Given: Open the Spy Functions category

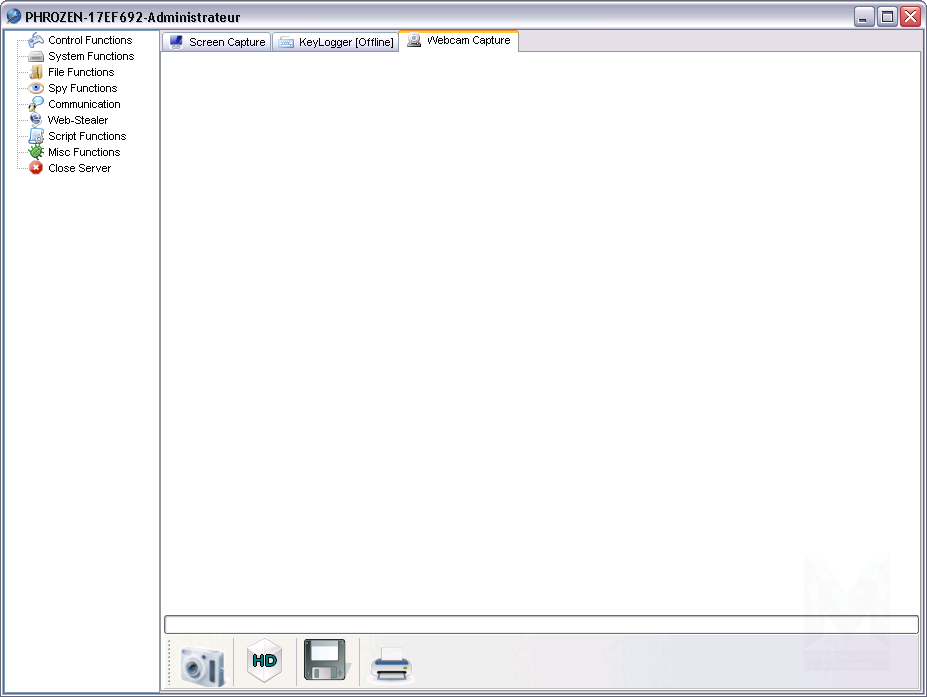Looking at the screenshot, I should tap(82, 88).
